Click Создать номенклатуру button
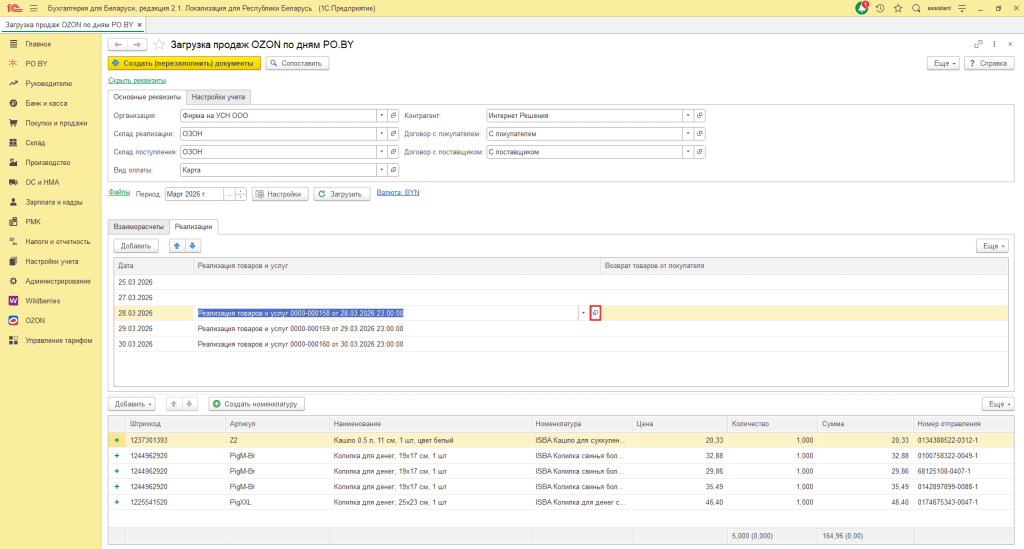1024x549 pixels. [x=256, y=404]
